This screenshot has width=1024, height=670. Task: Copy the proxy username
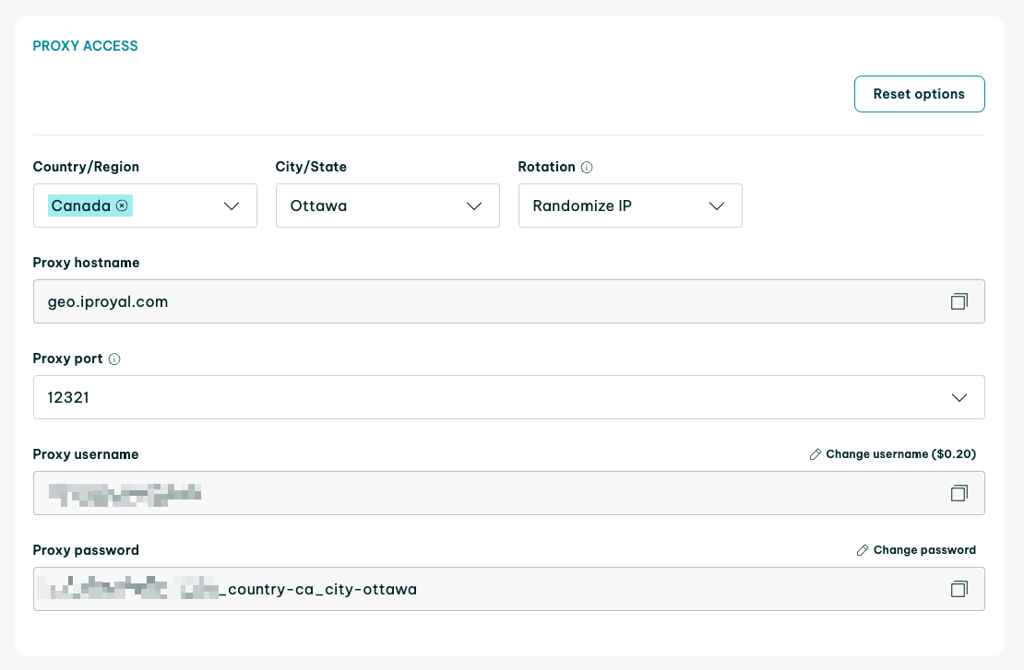pyautogui.click(x=959, y=493)
